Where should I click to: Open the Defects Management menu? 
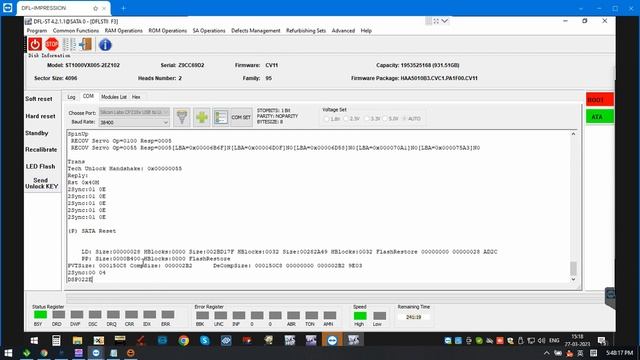[256, 31]
